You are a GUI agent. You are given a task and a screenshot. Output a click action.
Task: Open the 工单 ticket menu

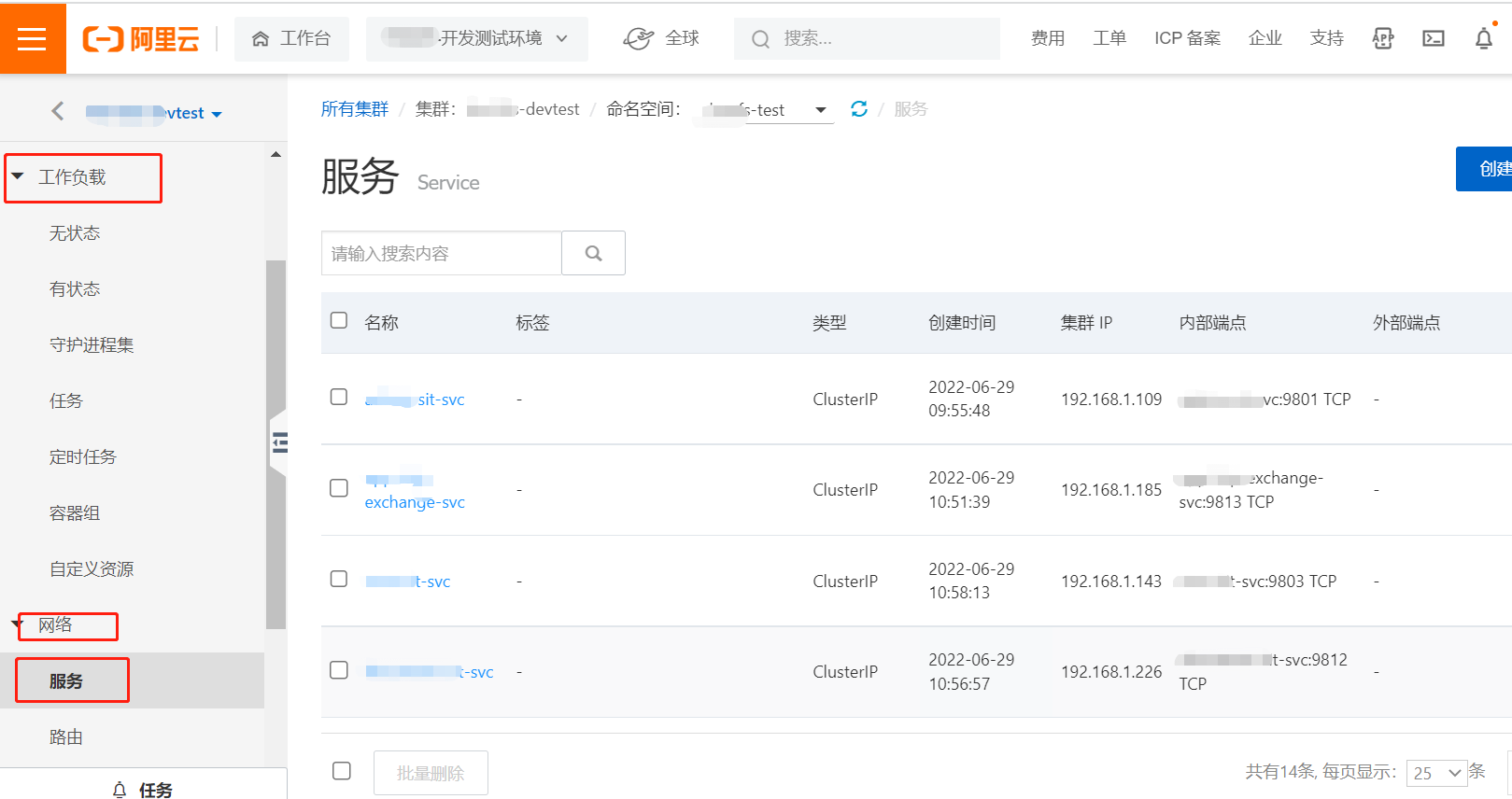[x=1109, y=38]
